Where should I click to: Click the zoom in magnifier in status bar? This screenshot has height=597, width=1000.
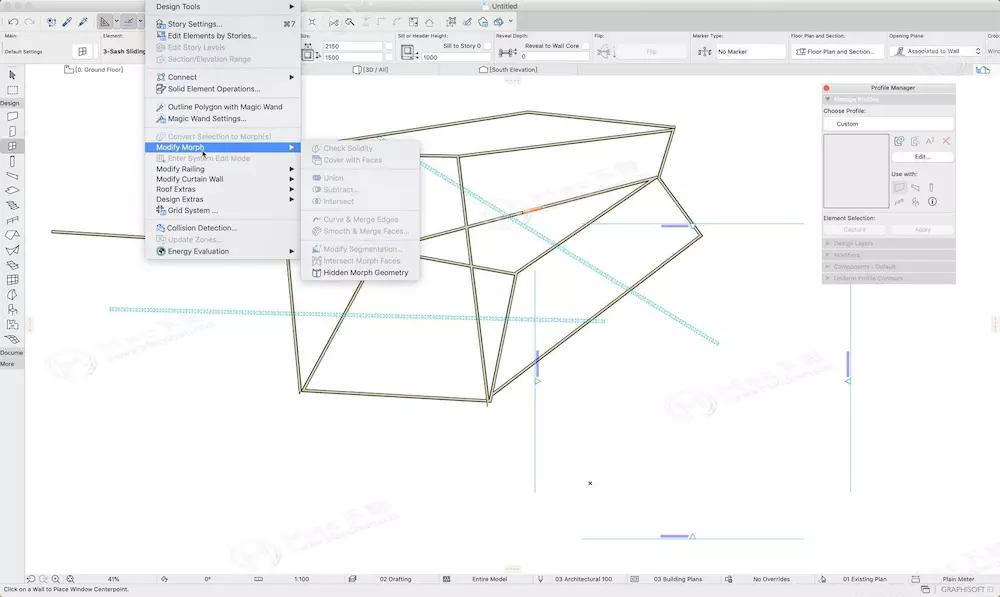55,579
